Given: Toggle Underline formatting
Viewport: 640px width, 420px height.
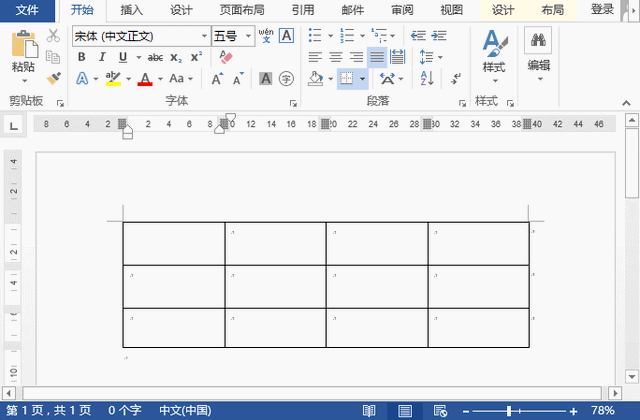Looking at the screenshot, I should pyautogui.click(x=123, y=57).
